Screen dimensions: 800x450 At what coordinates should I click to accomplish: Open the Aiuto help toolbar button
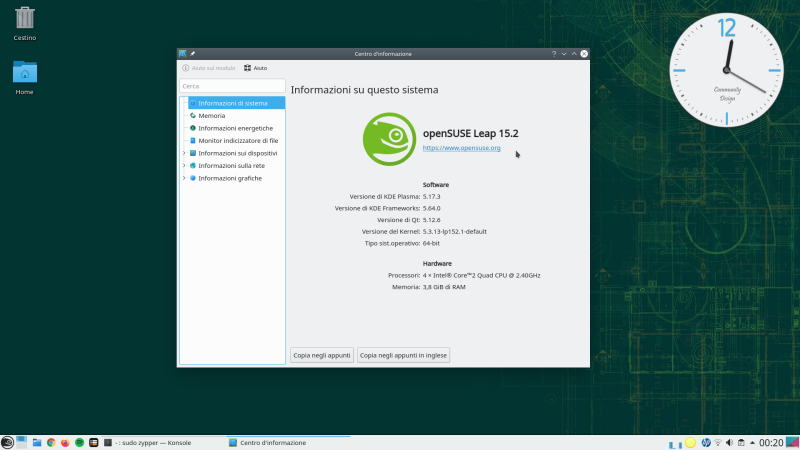(x=256, y=68)
